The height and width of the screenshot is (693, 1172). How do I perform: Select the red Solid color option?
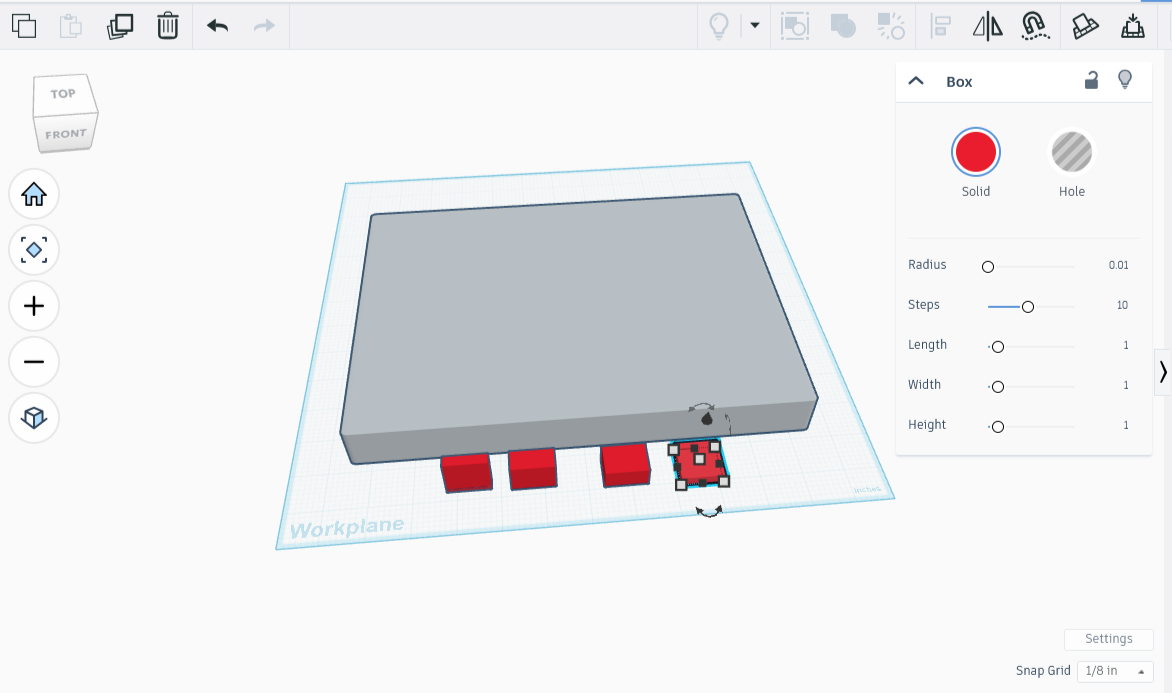pos(975,152)
